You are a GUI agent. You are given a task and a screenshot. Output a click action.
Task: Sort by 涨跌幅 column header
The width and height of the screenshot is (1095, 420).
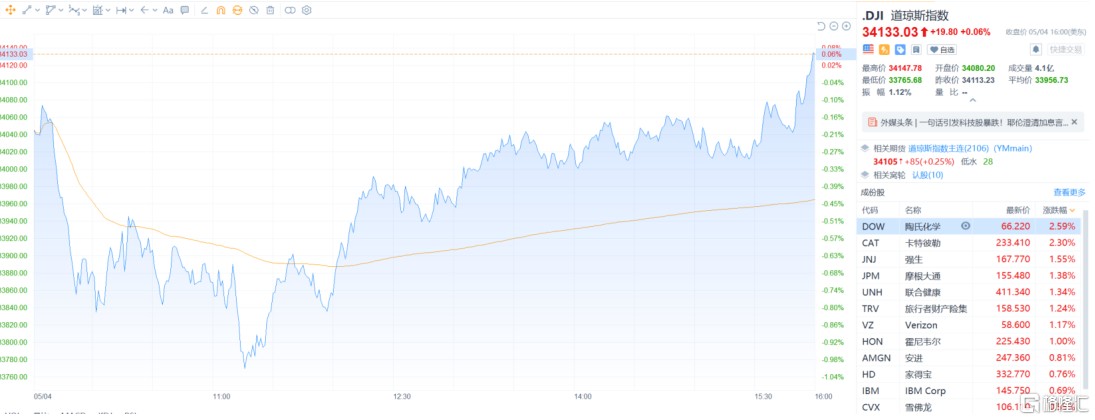pyautogui.click(x=1058, y=210)
